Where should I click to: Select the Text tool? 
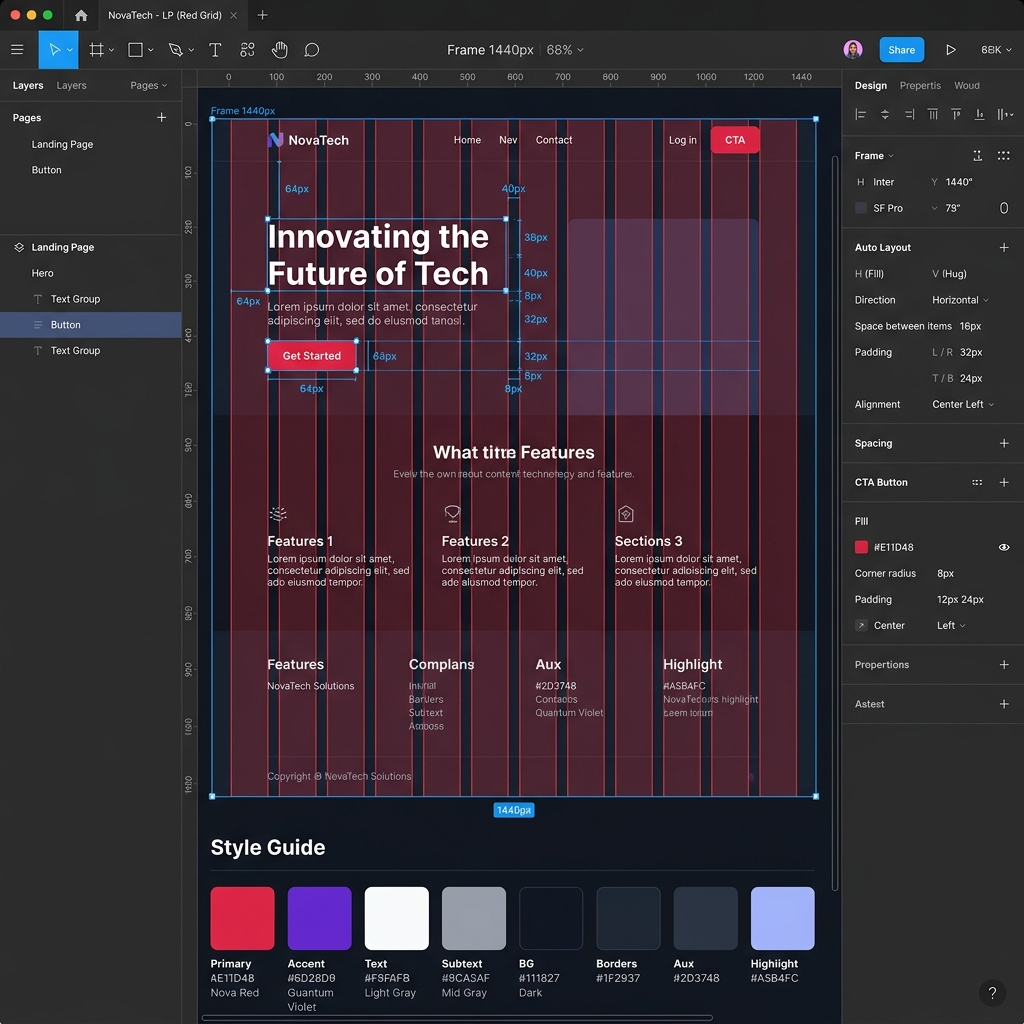(x=215, y=50)
